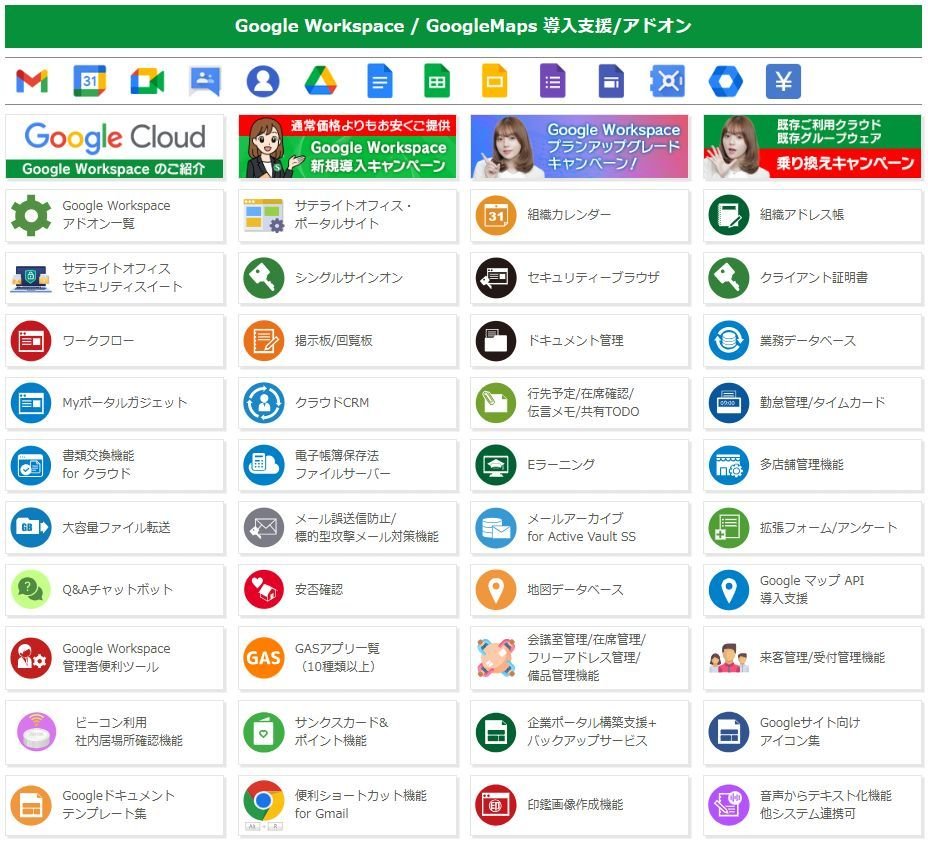Image resolution: width=928 pixels, height=843 pixels.
Task: Open サテライトオフィス セキュリティスイート link
Action: [x=115, y=278]
